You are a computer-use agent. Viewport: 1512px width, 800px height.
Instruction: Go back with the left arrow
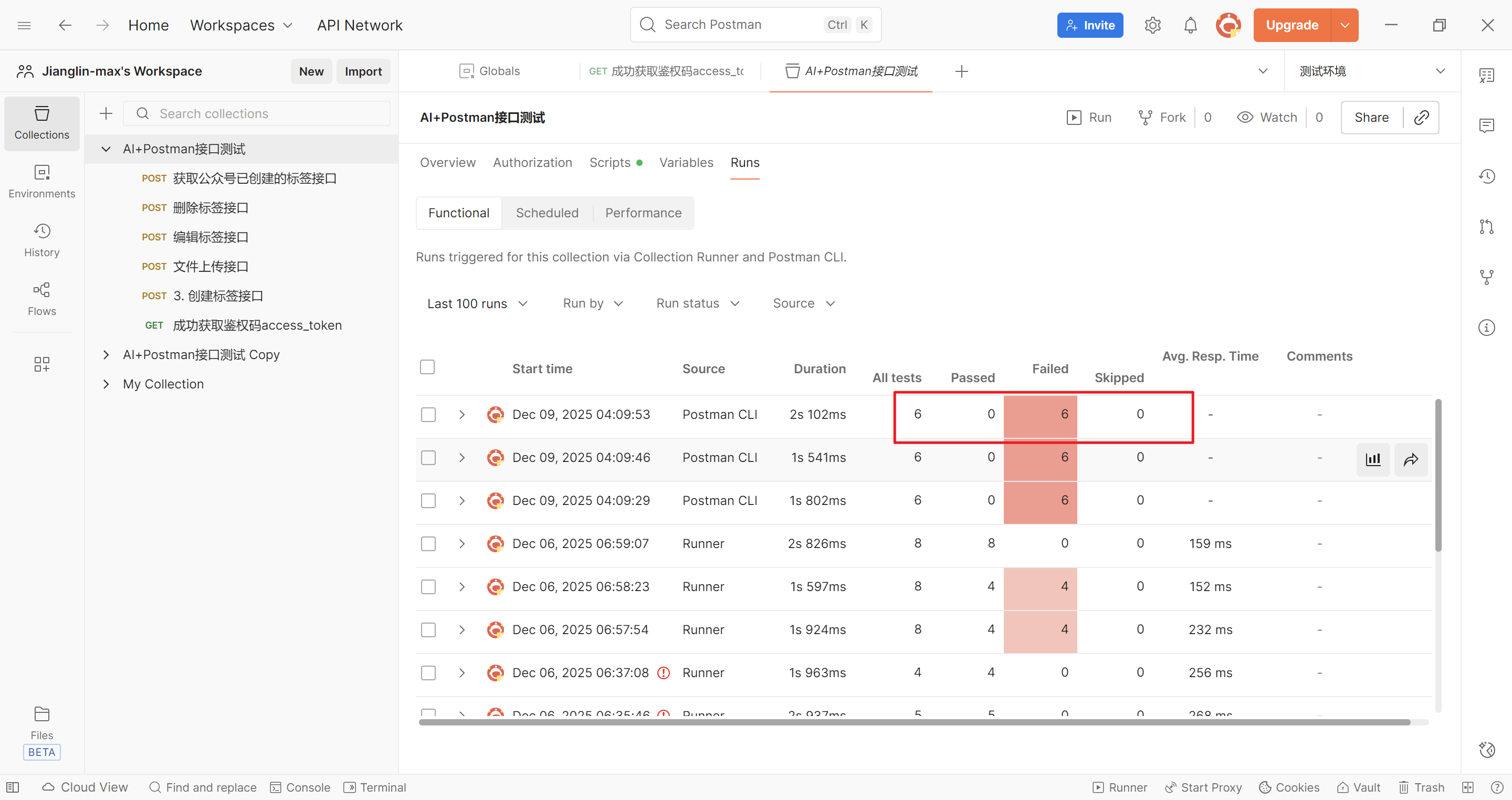(x=65, y=25)
